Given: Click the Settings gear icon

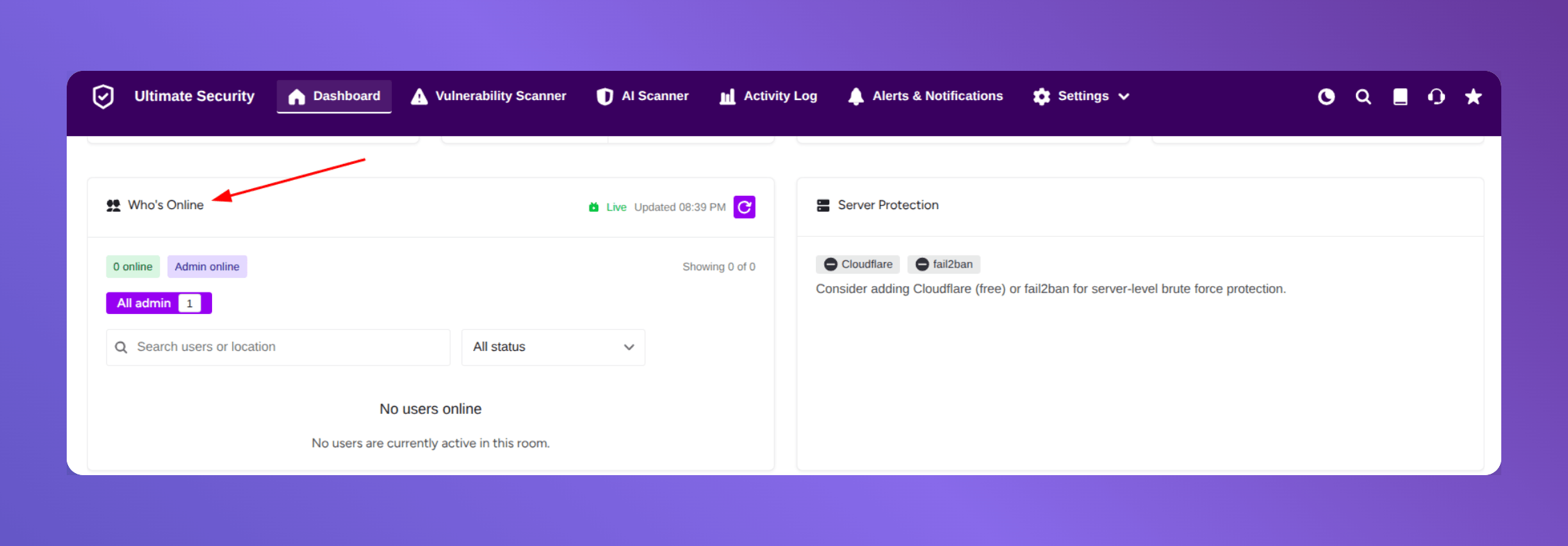Looking at the screenshot, I should [x=1041, y=97].
